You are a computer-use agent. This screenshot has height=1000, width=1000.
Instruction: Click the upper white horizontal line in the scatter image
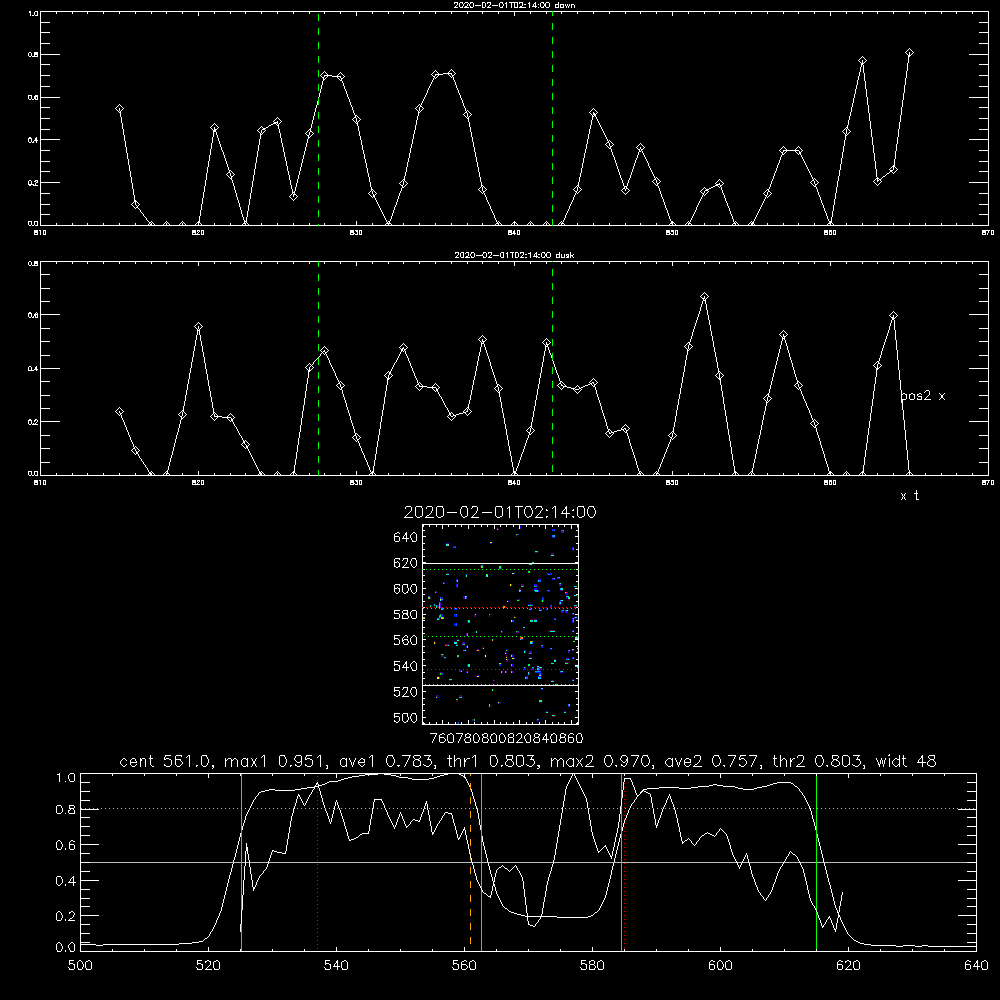[x=500, y=564]
